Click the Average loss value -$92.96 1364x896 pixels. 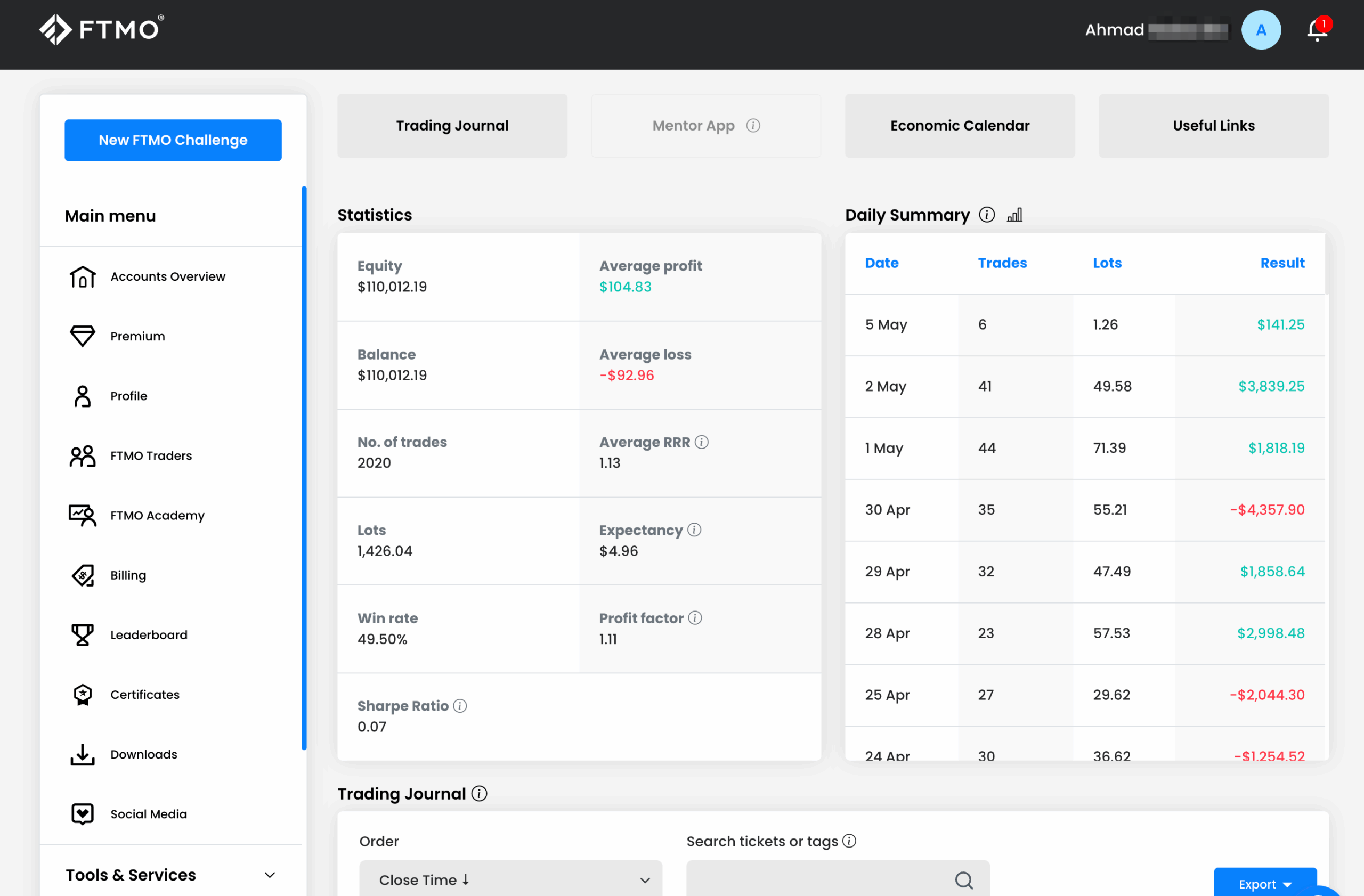pos(627,376)
